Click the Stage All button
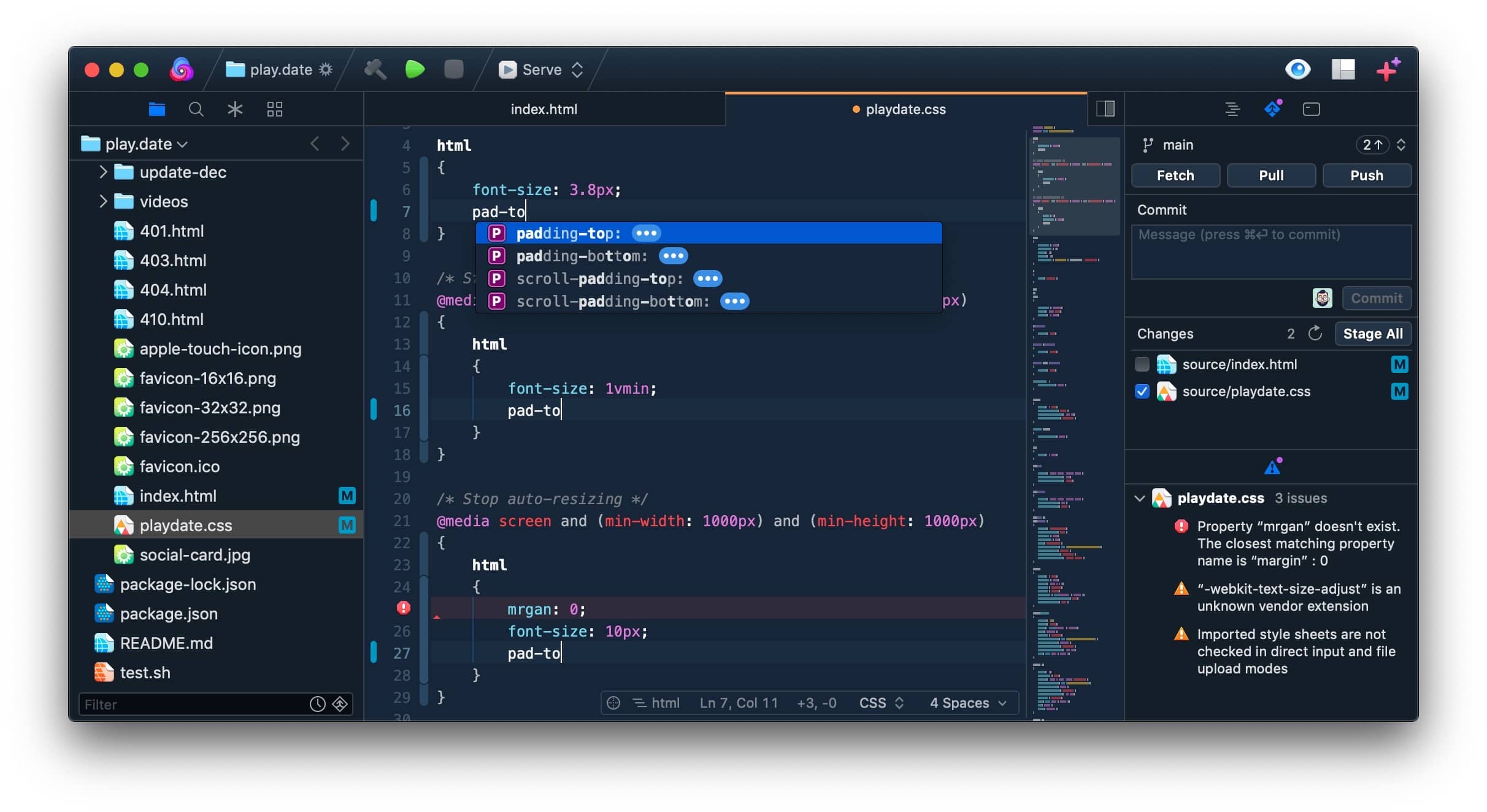Image resolution: width=1487 pixels, height=812 pixels. pos(1374,333)
